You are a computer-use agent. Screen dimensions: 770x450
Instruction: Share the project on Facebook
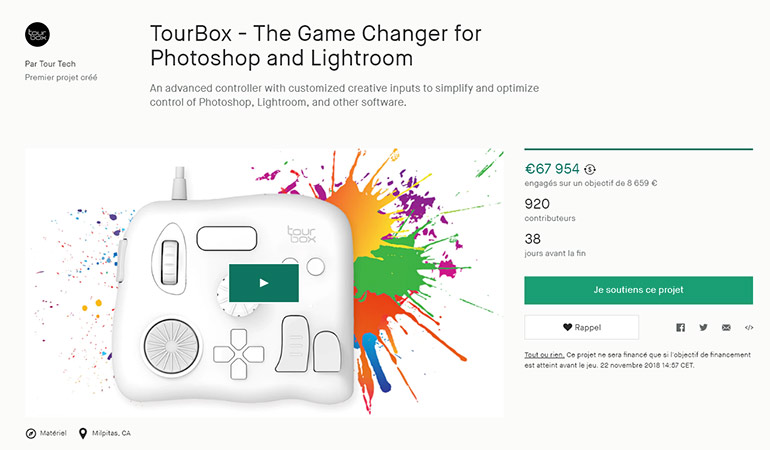(x=680, y=327)
